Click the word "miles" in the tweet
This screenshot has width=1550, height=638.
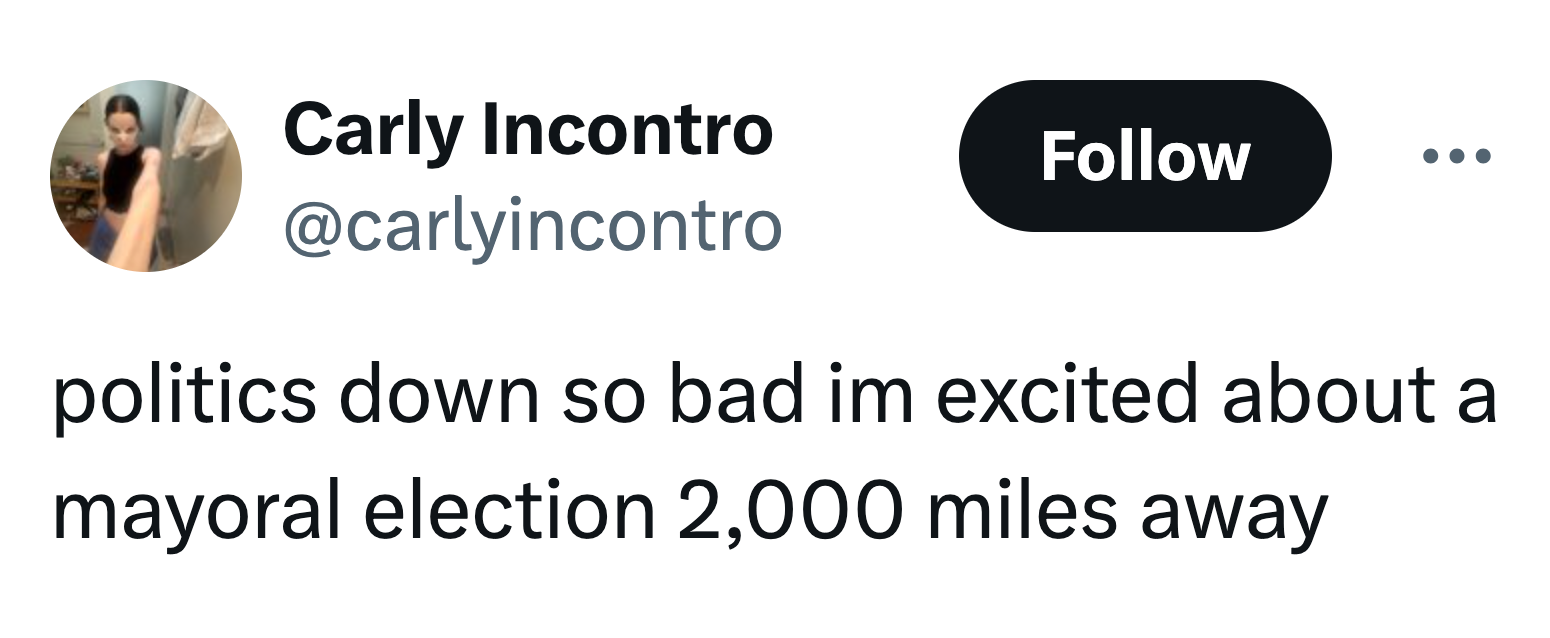1010,511
